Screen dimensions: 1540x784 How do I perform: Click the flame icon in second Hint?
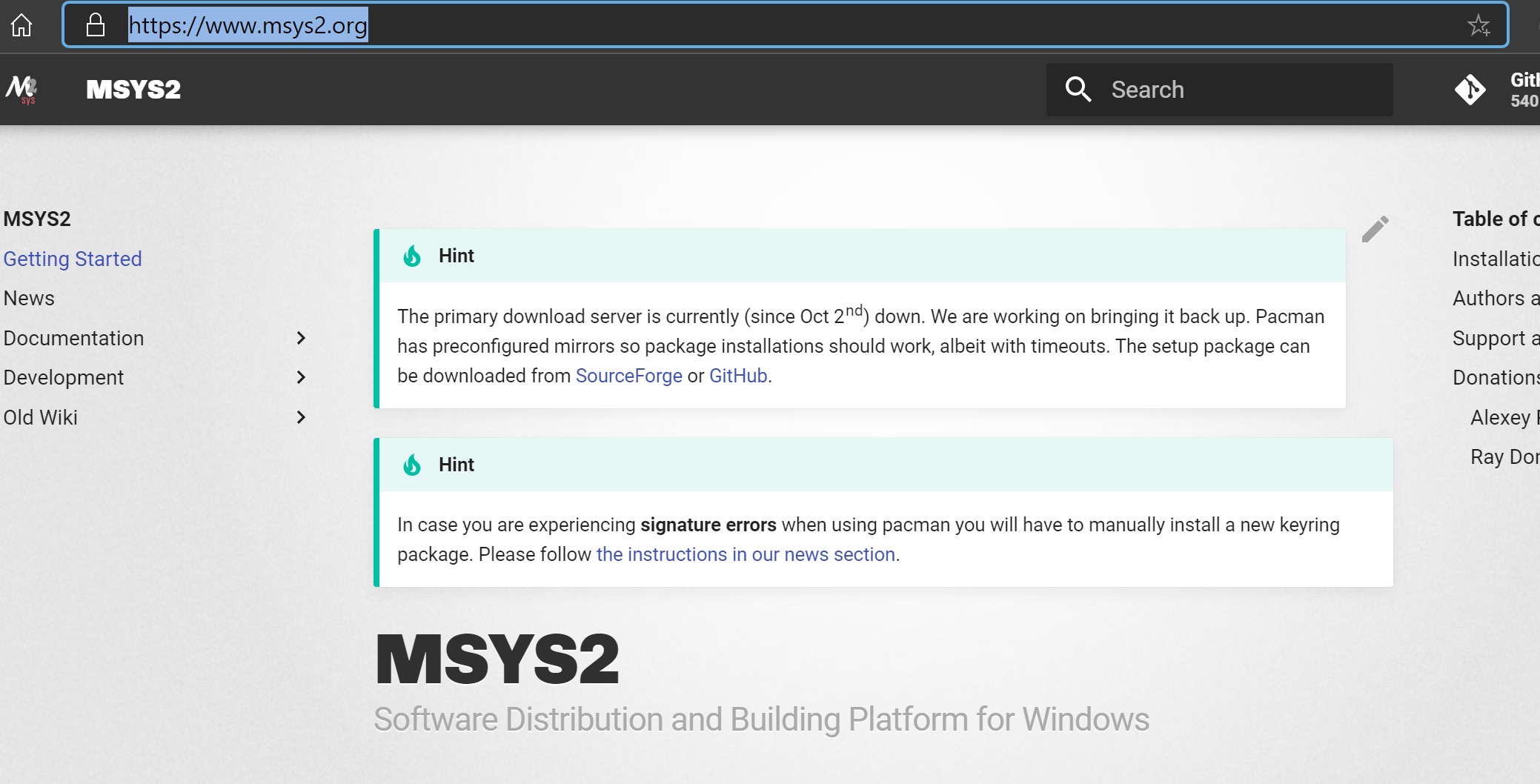point(412,465)
